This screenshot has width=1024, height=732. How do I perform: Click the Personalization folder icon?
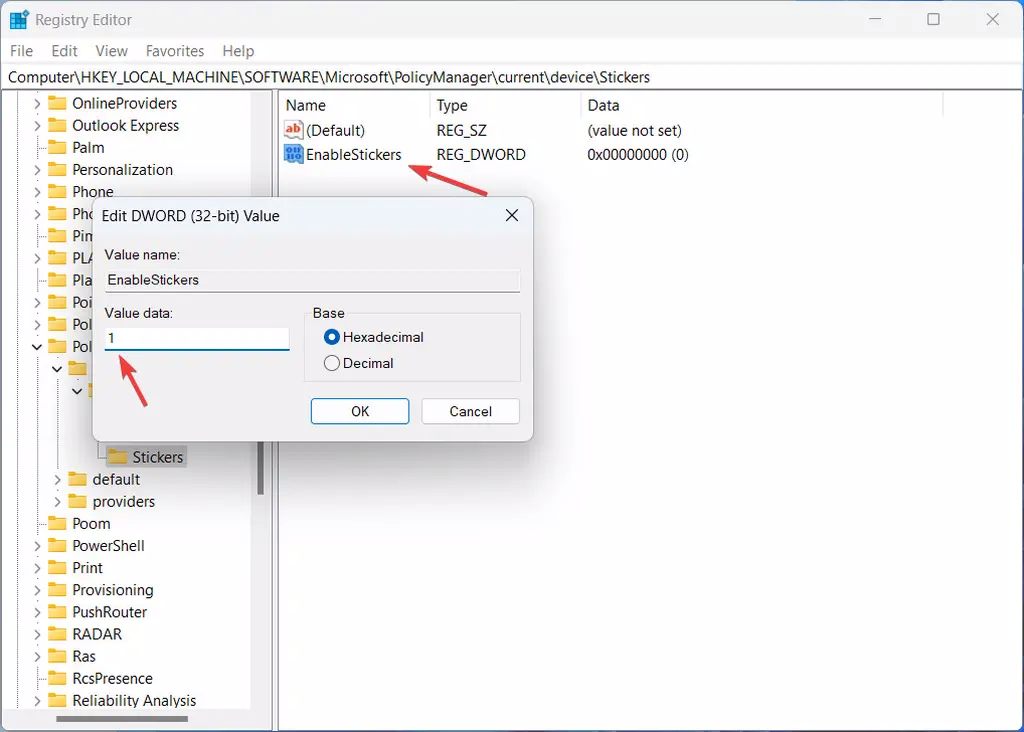[x=58, y=169]
